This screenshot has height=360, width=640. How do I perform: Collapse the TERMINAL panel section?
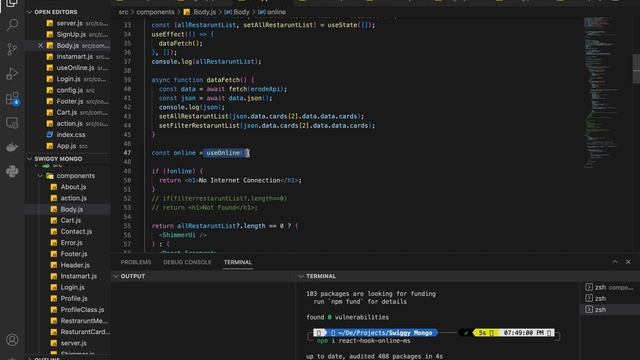click(x=301, y=276)
